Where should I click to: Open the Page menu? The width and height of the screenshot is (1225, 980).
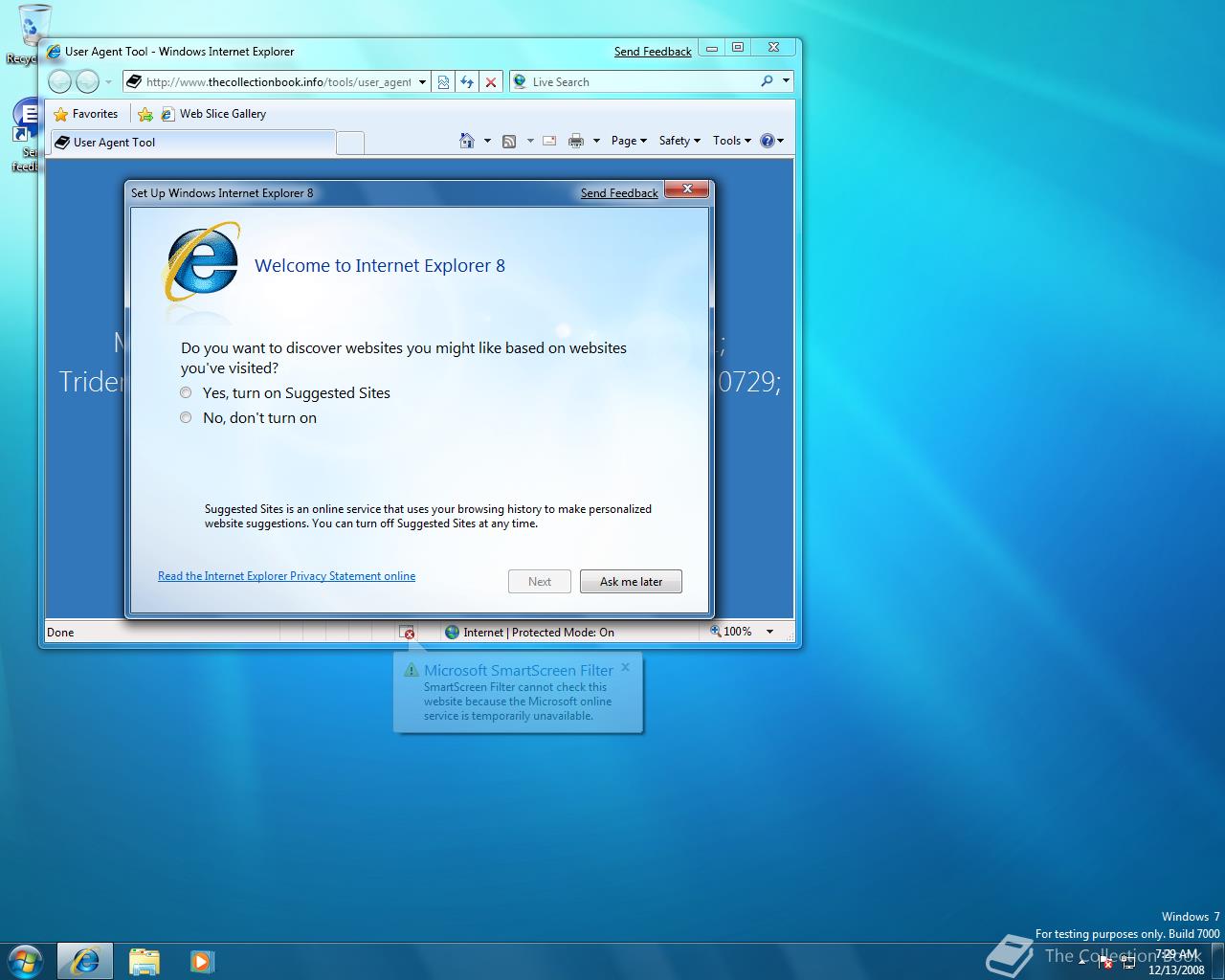point(629,141)
